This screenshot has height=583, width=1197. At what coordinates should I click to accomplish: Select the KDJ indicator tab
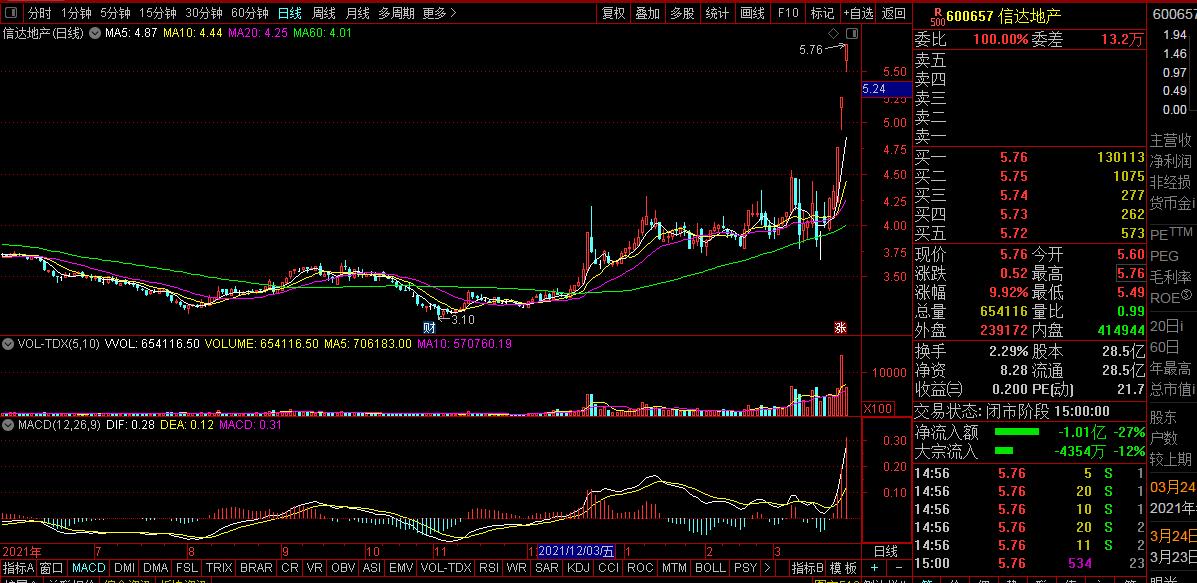[579, 569]
